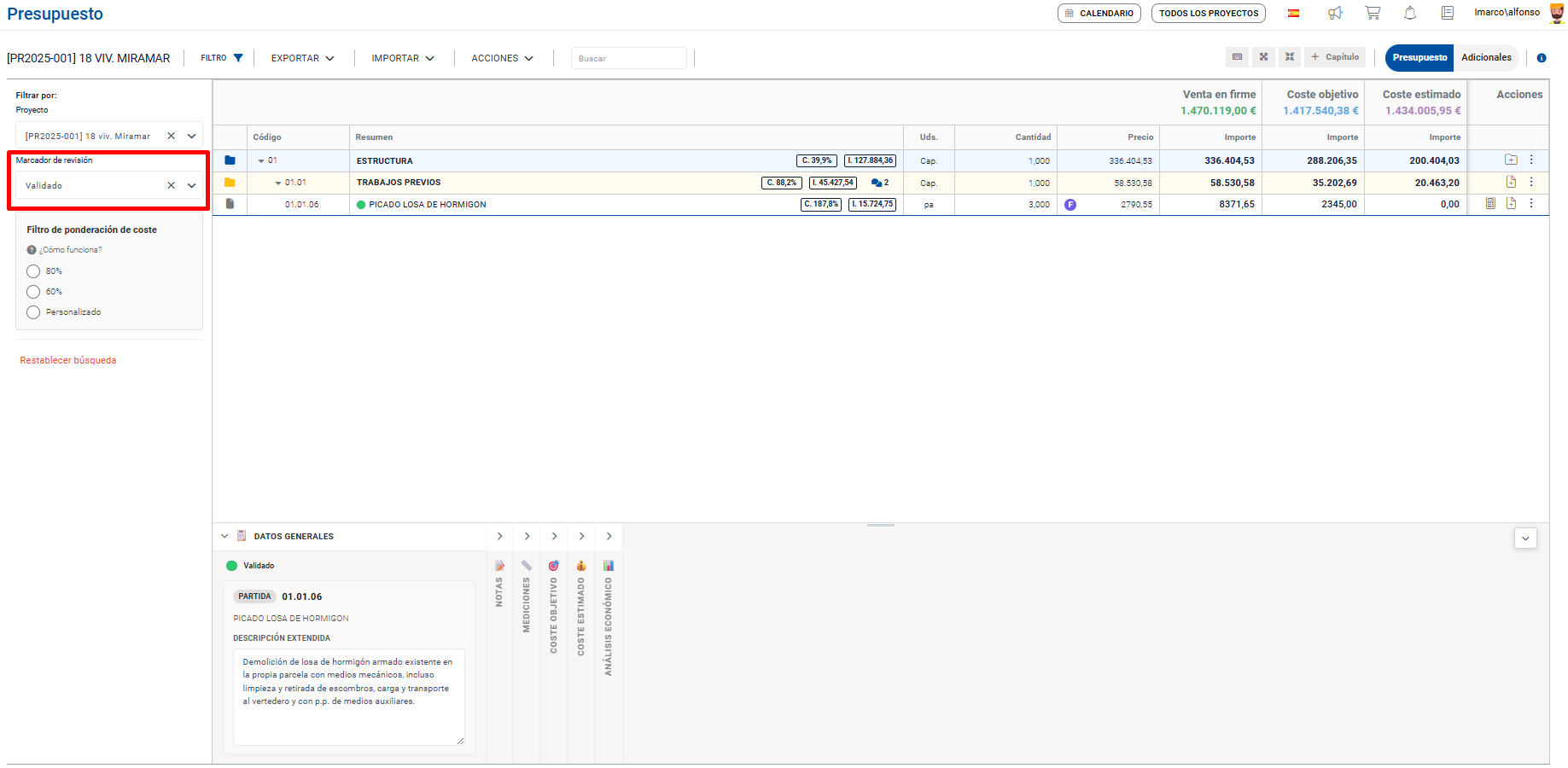Click the purple F badge in price column
1568x768 pixels.
tap(1070, 205)
